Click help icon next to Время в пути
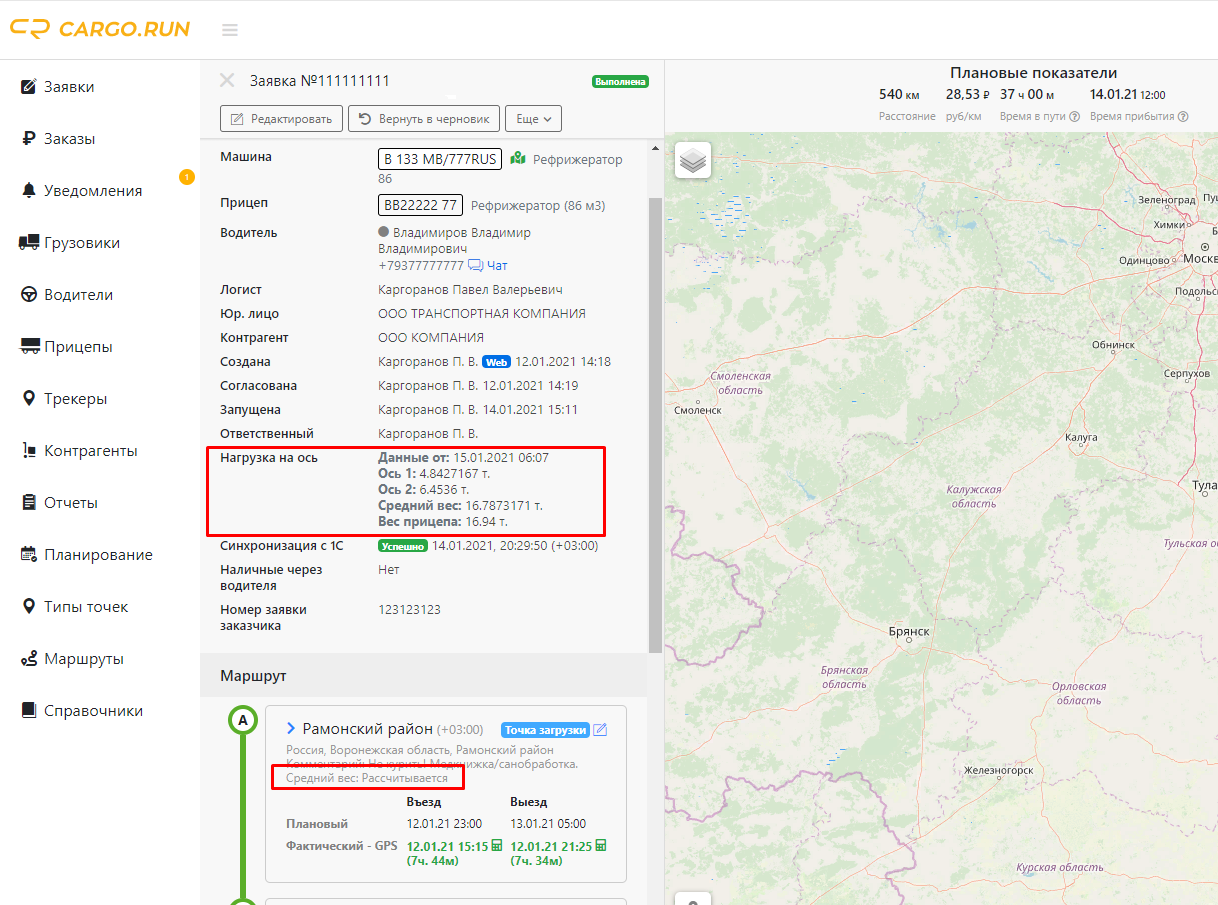Screen dimensions: 1218x905 [x=1074, y=116]
